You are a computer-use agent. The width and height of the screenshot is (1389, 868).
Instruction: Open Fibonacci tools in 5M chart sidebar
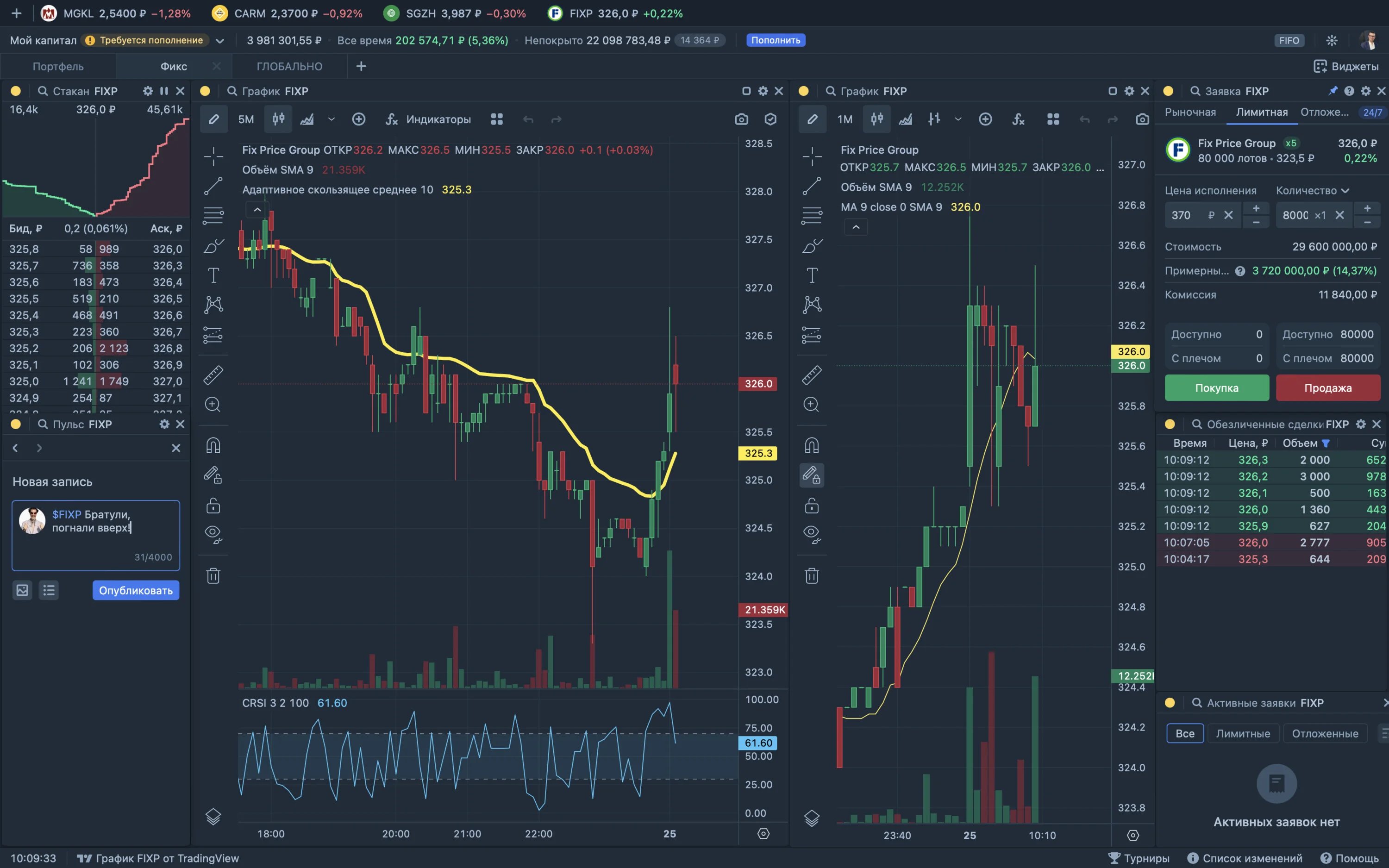point(213,216)
